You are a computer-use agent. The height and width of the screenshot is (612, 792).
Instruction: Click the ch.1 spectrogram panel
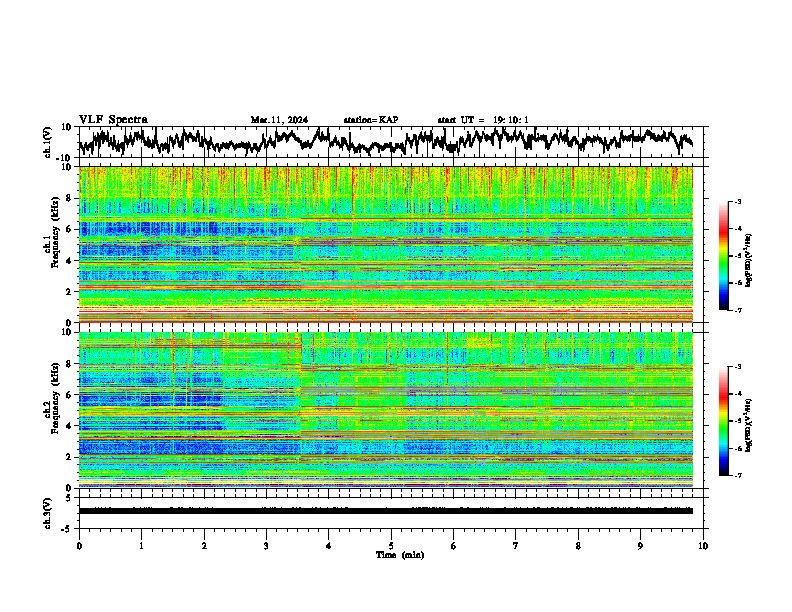pyautogui.click(x=386, y=244)
